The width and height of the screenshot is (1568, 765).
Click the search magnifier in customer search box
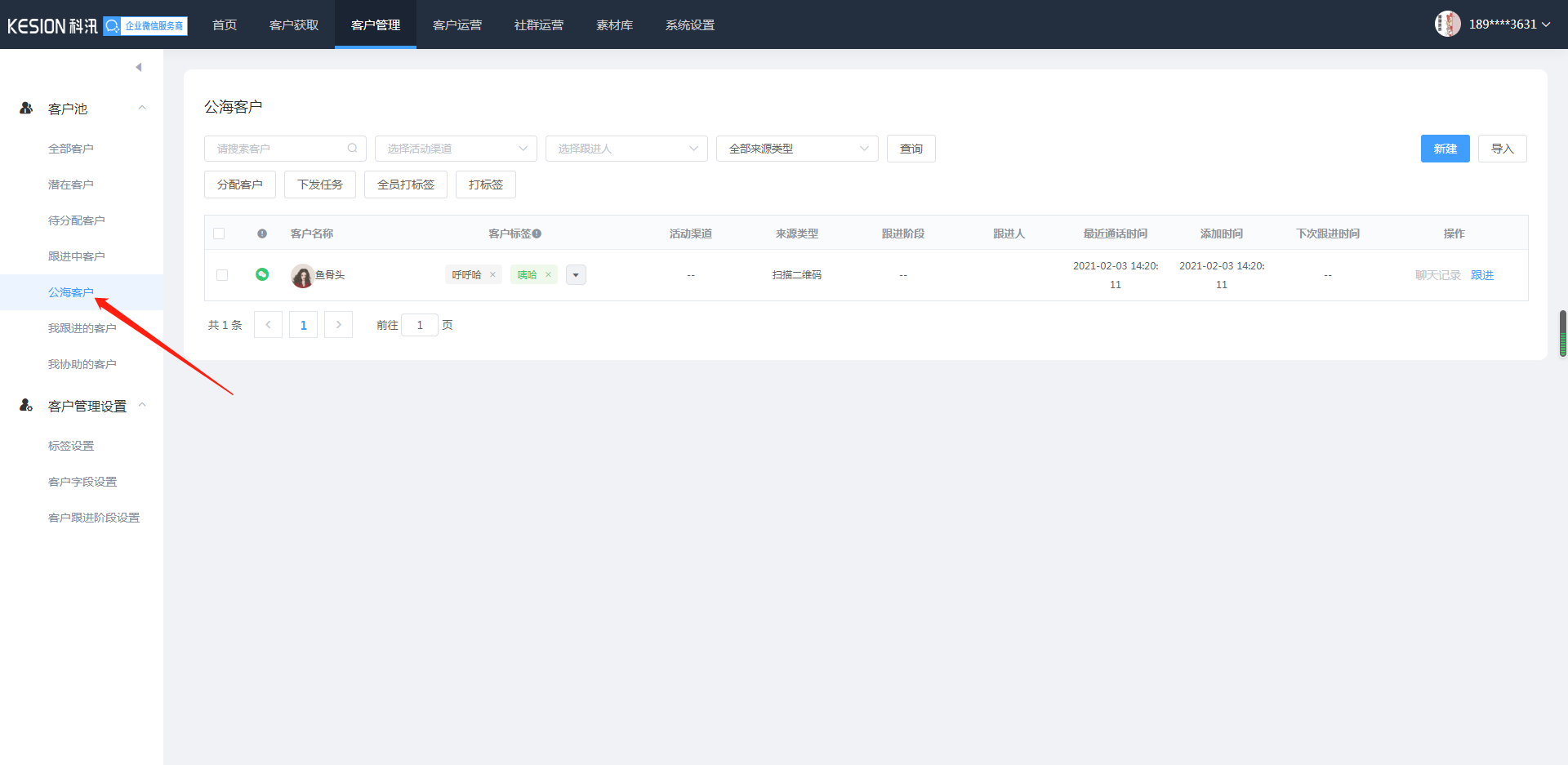click(x=352, y=149)
